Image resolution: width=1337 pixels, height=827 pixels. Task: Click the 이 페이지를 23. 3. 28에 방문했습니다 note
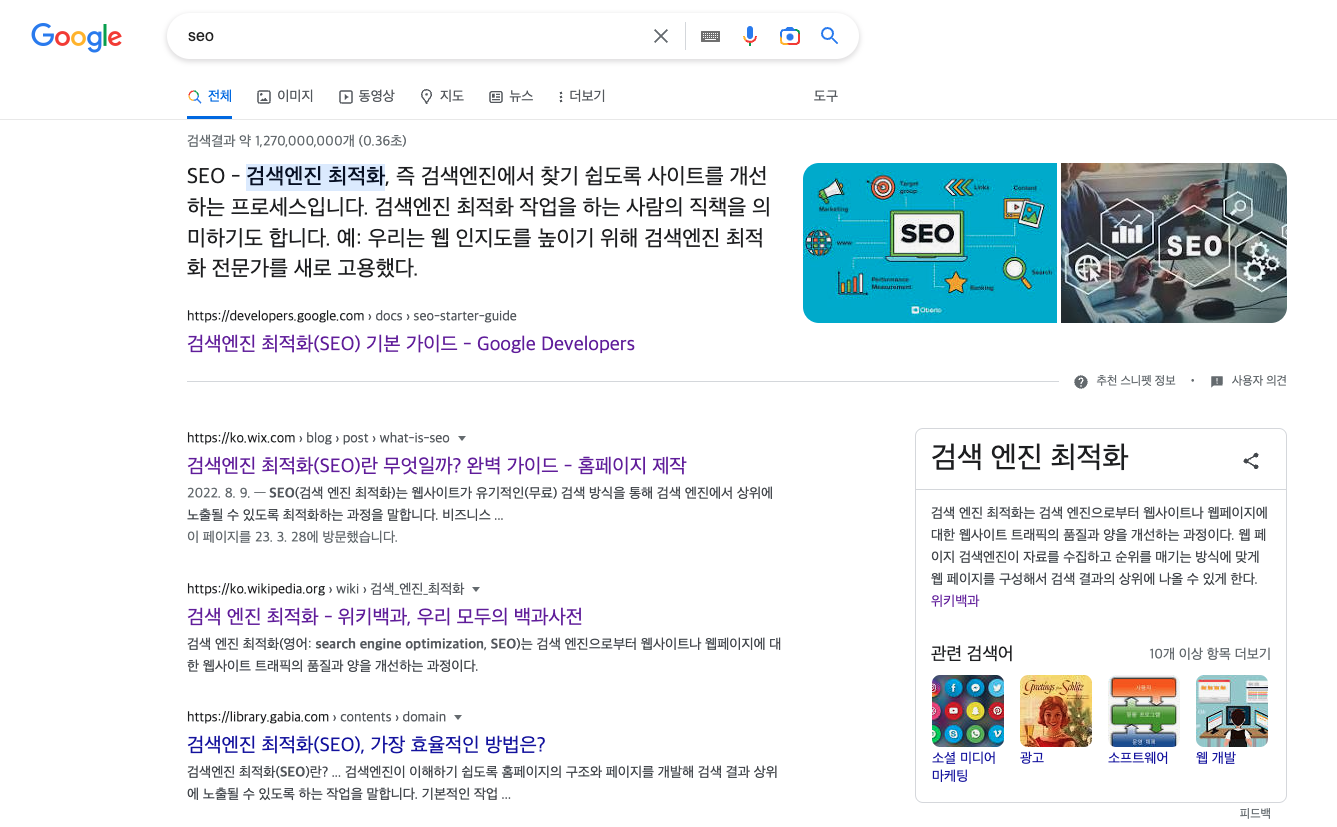[x=292, y=537]
